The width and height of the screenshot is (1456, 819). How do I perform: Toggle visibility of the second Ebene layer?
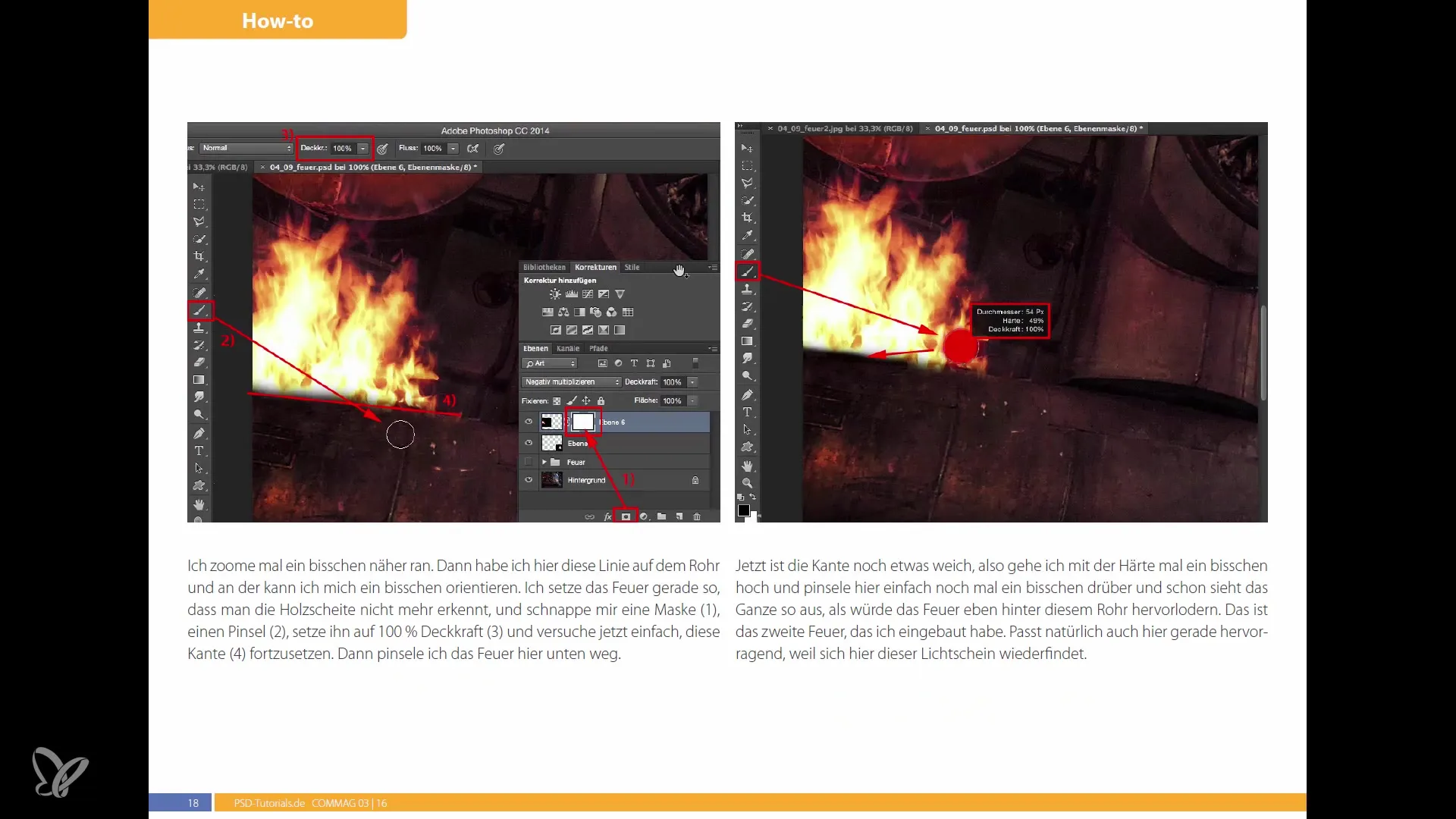(529, 443)
